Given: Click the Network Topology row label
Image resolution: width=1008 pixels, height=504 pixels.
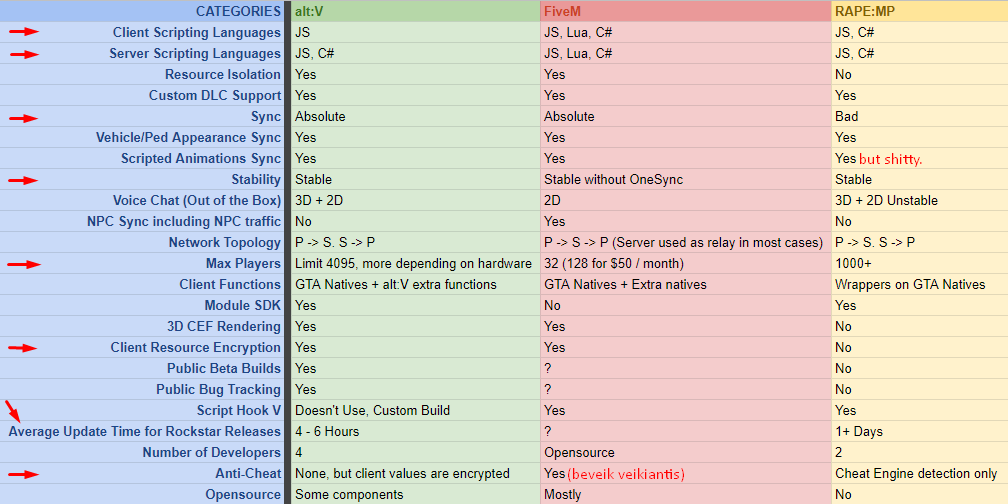Looking at the screenshot, I should 224,243.
